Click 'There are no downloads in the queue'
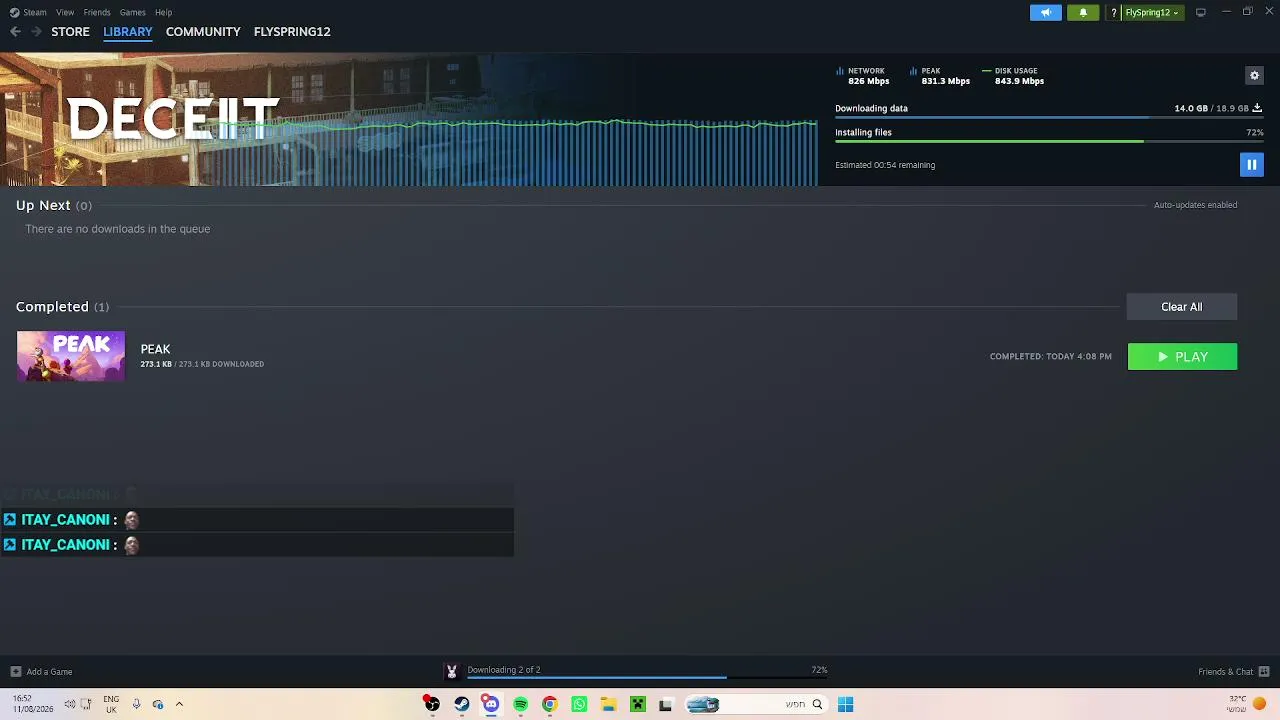The height and width of the screenshot is (720, 1280). (x=118, y=229)
